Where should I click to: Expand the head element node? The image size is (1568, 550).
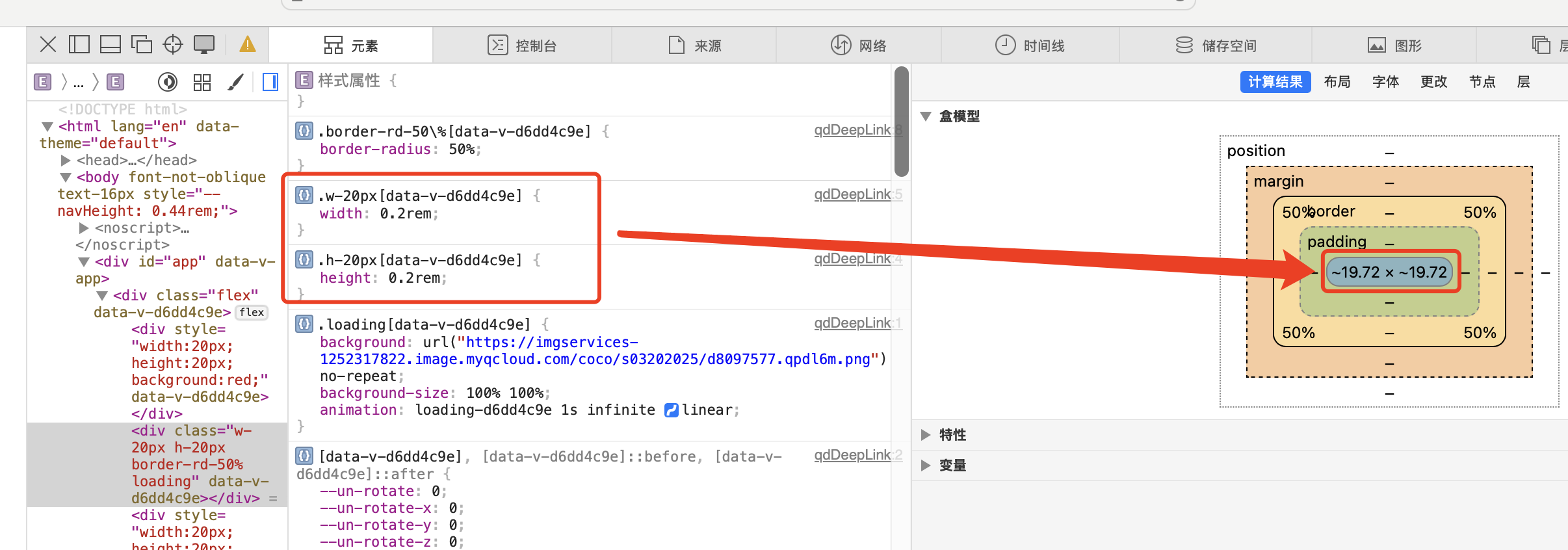click(x=66, y=160)
